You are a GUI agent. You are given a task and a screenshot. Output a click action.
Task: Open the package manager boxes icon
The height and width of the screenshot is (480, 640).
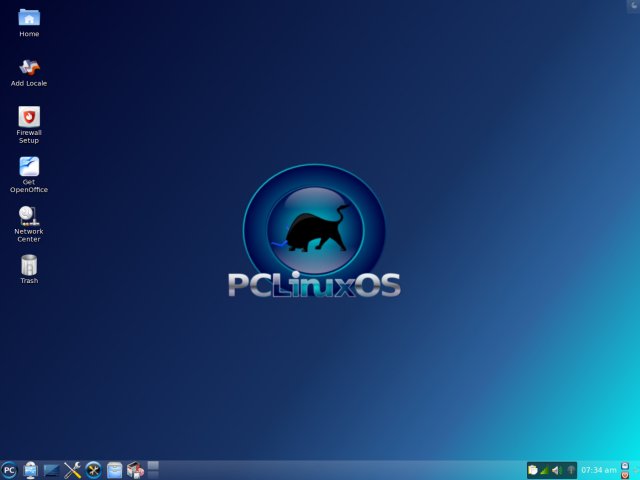(136, 470)
